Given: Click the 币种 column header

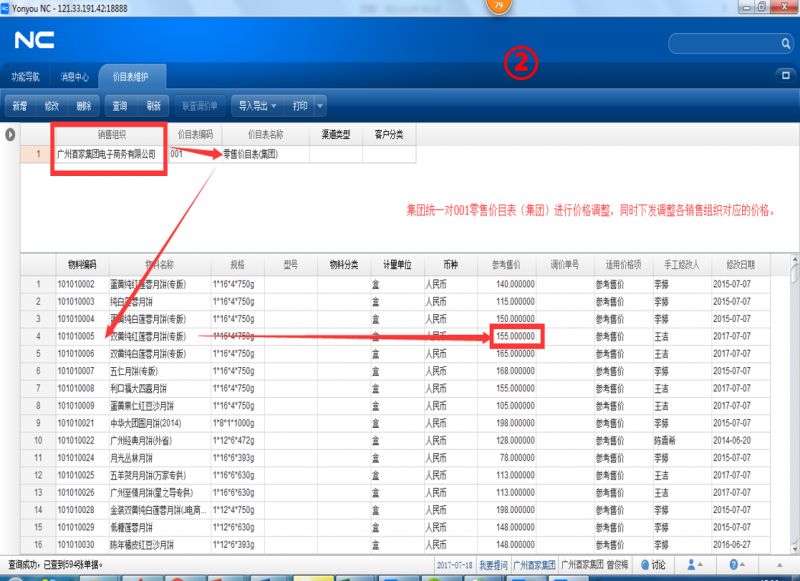Looking at the screenshot, I should point(450,265).
